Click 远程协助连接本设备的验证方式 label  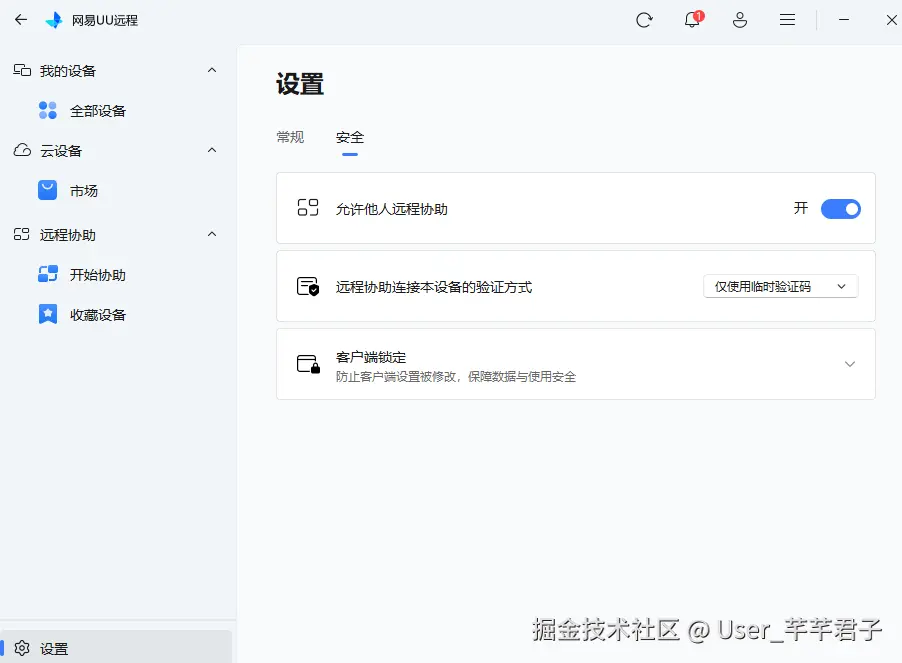(434, 286)
